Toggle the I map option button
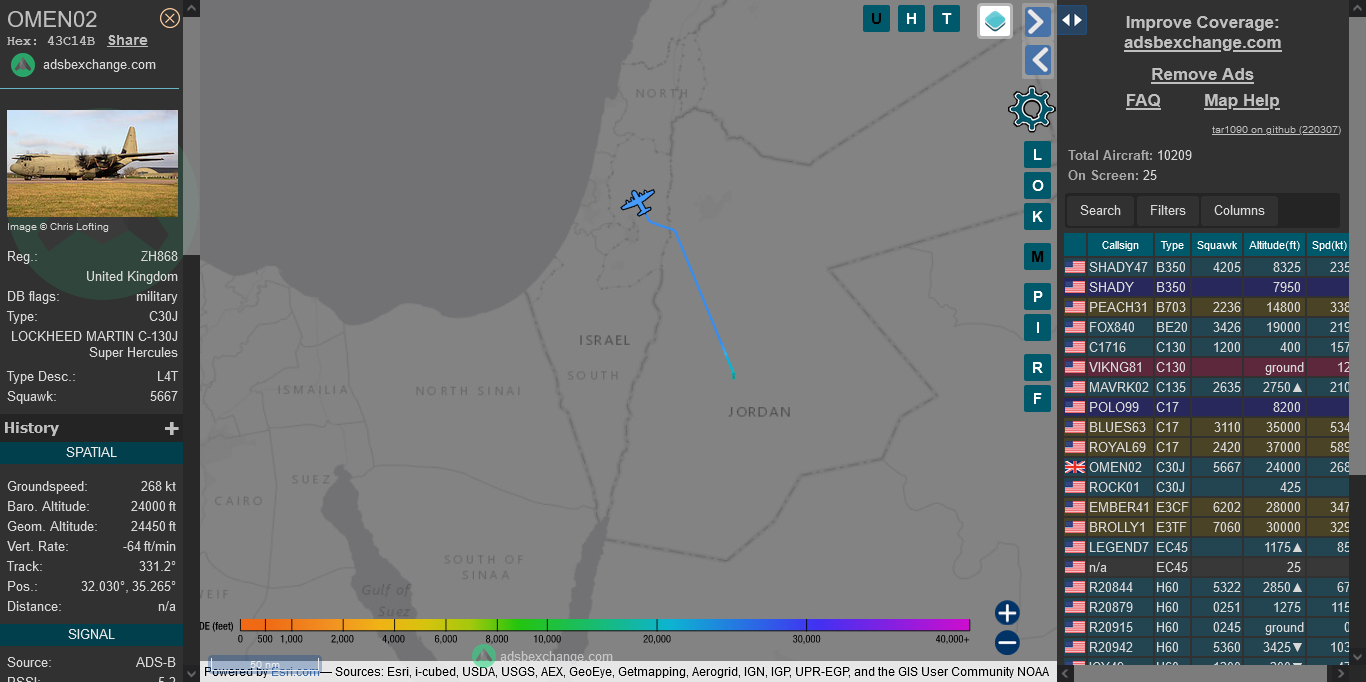This screenshot has width=1366, height=682. (x=1037, y=327)
